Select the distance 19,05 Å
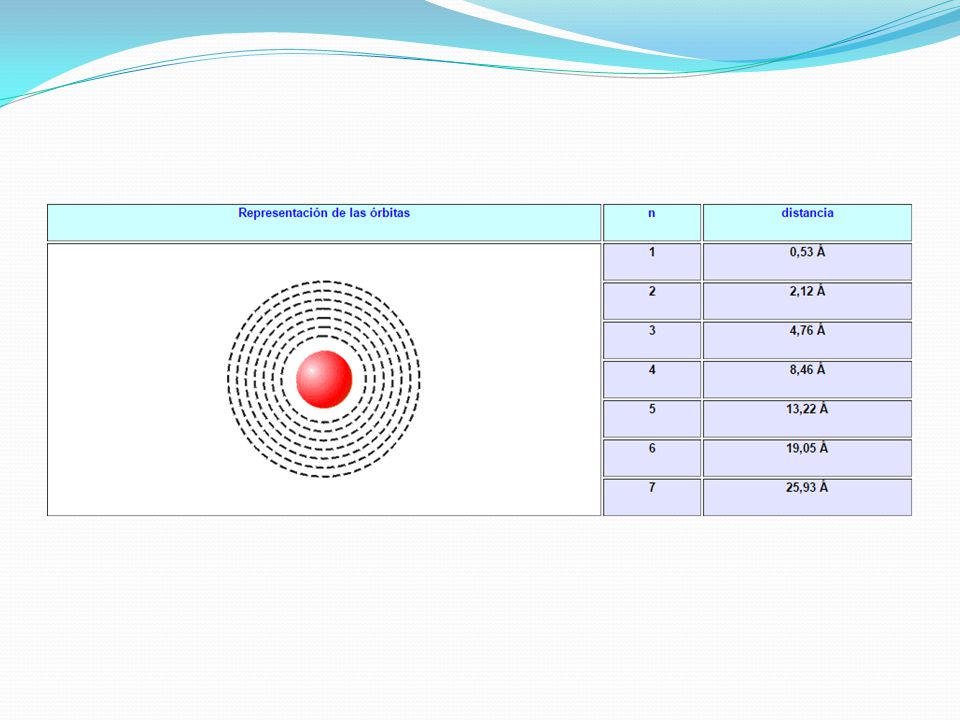The image size is (960, 720). [807, 458]
